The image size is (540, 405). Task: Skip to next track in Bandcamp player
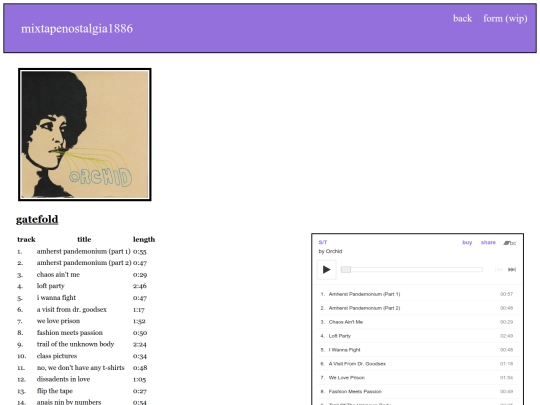pos(512,270)
